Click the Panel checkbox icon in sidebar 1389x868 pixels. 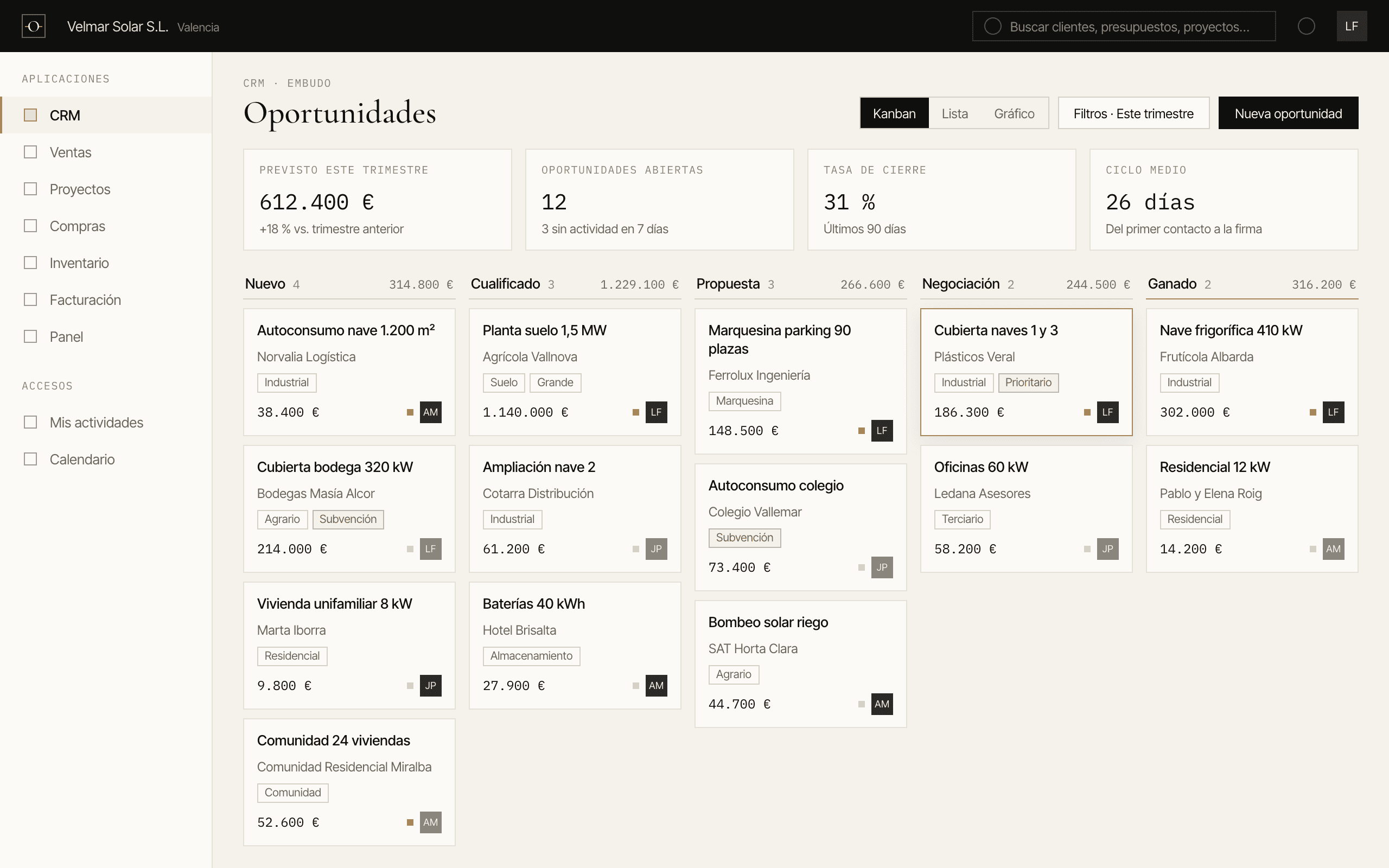pos(30,336)
